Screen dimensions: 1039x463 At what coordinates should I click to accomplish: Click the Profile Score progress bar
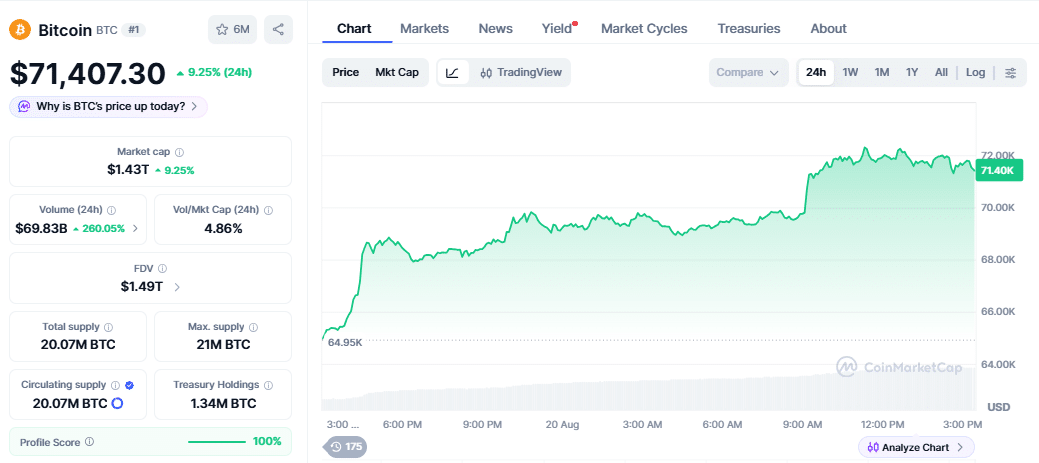tap(217, 442)
